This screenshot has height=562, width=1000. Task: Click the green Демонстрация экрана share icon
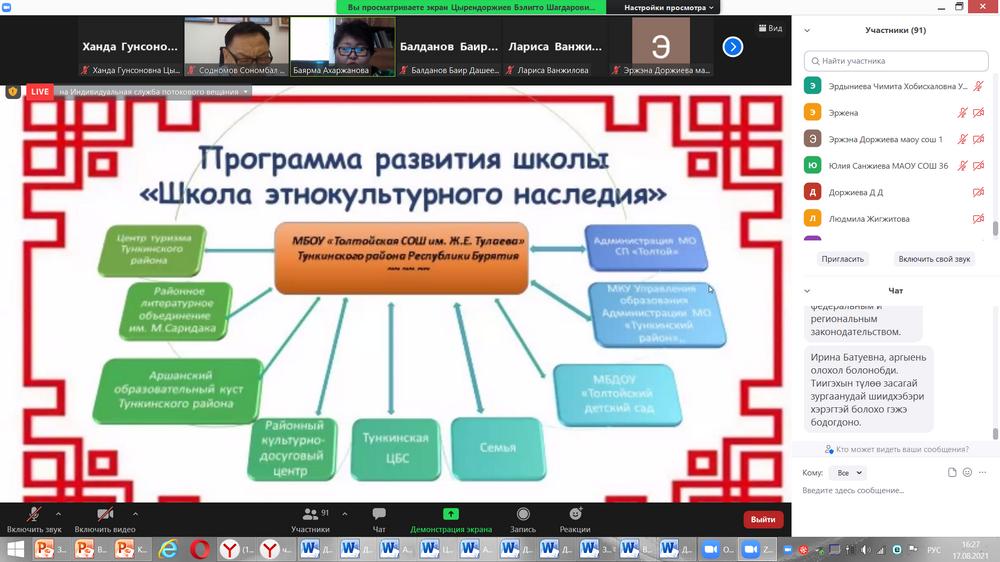point(451,514)
